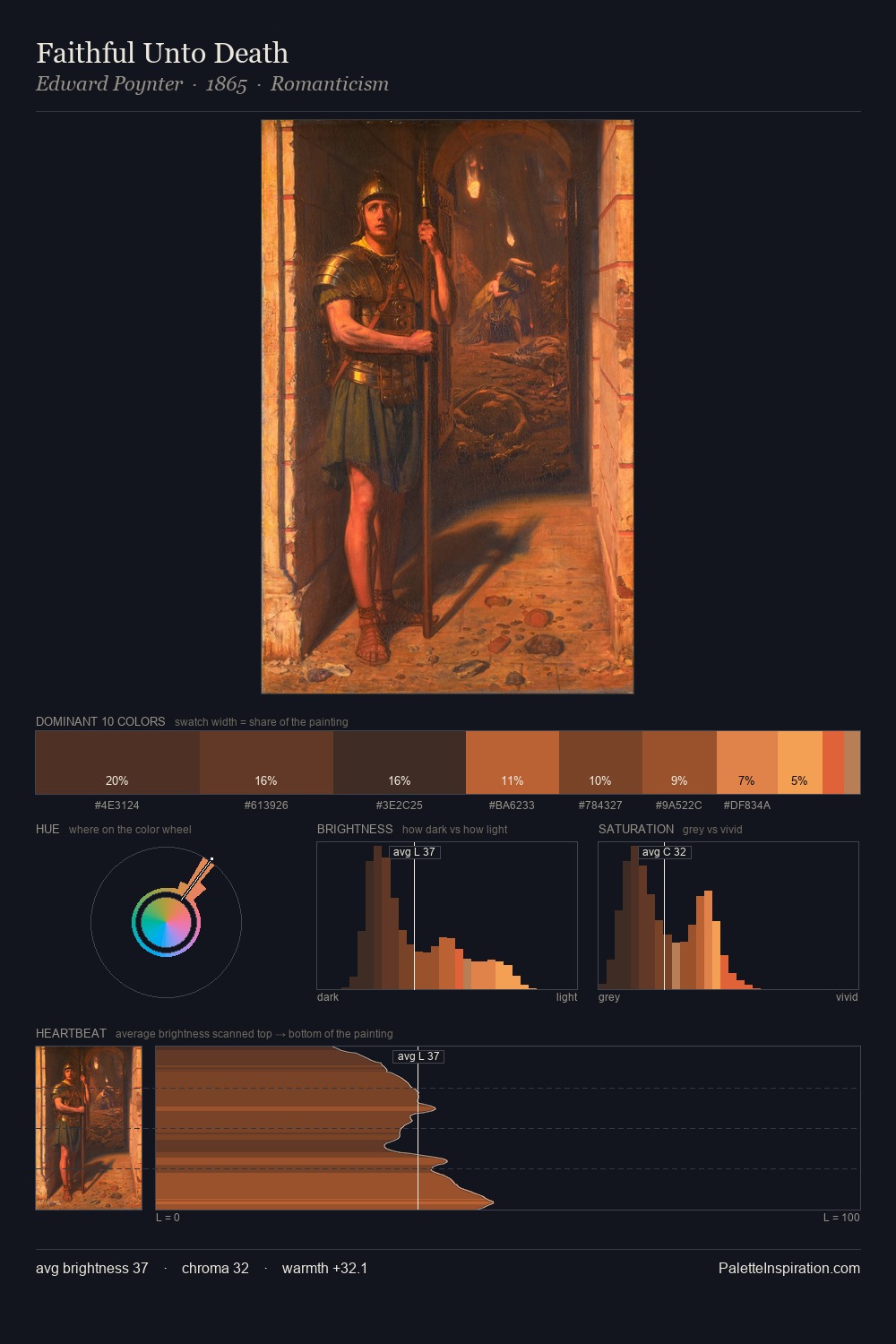Click the 'HEARTBEAT' section heading
Image resolution: width=896 pixels, height=1344 pixels.
coord(71,1033)
